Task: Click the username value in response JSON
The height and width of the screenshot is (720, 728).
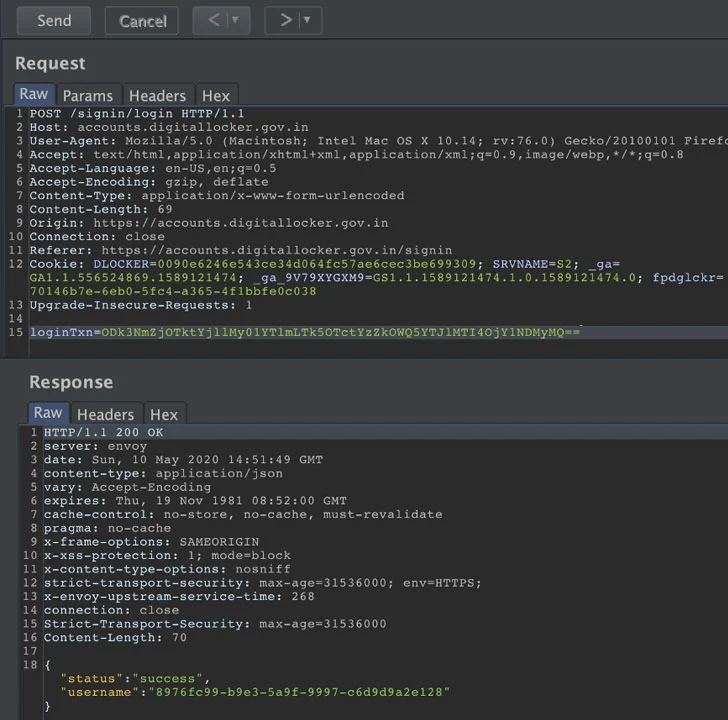Action: click(x=299, y=692)
